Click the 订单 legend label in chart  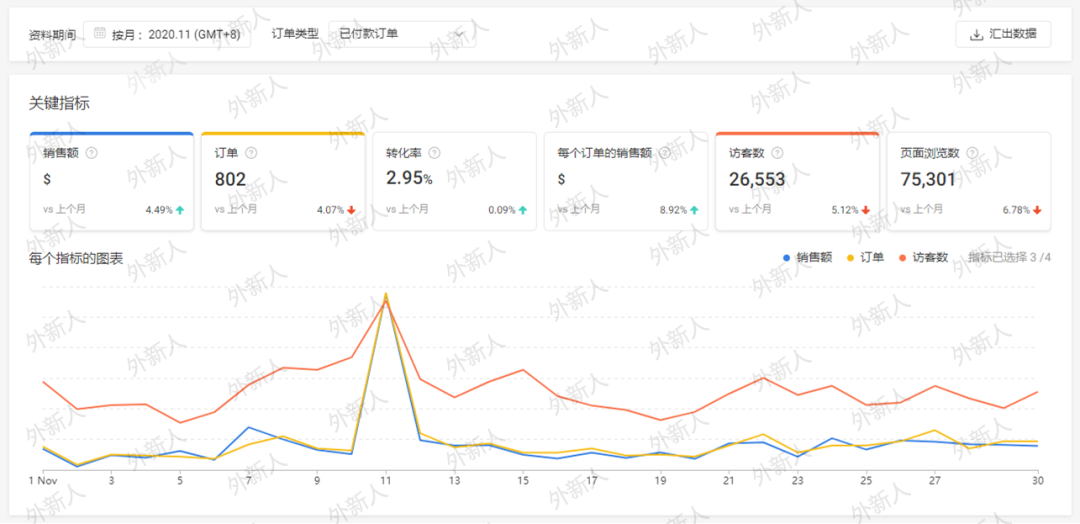pyautogui.click(x=873, y=258)
